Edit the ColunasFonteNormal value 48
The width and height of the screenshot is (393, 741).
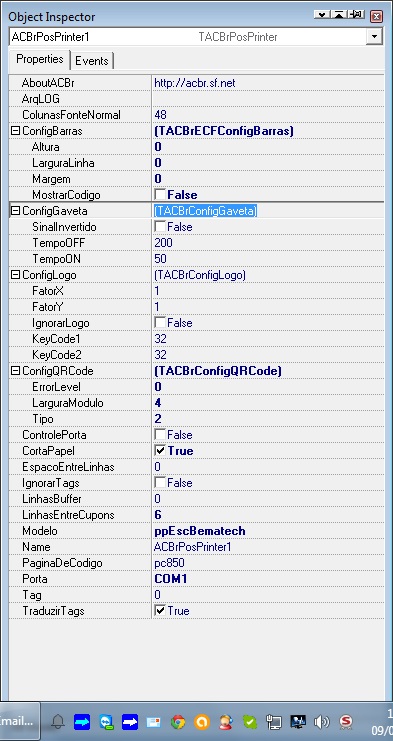160,115
